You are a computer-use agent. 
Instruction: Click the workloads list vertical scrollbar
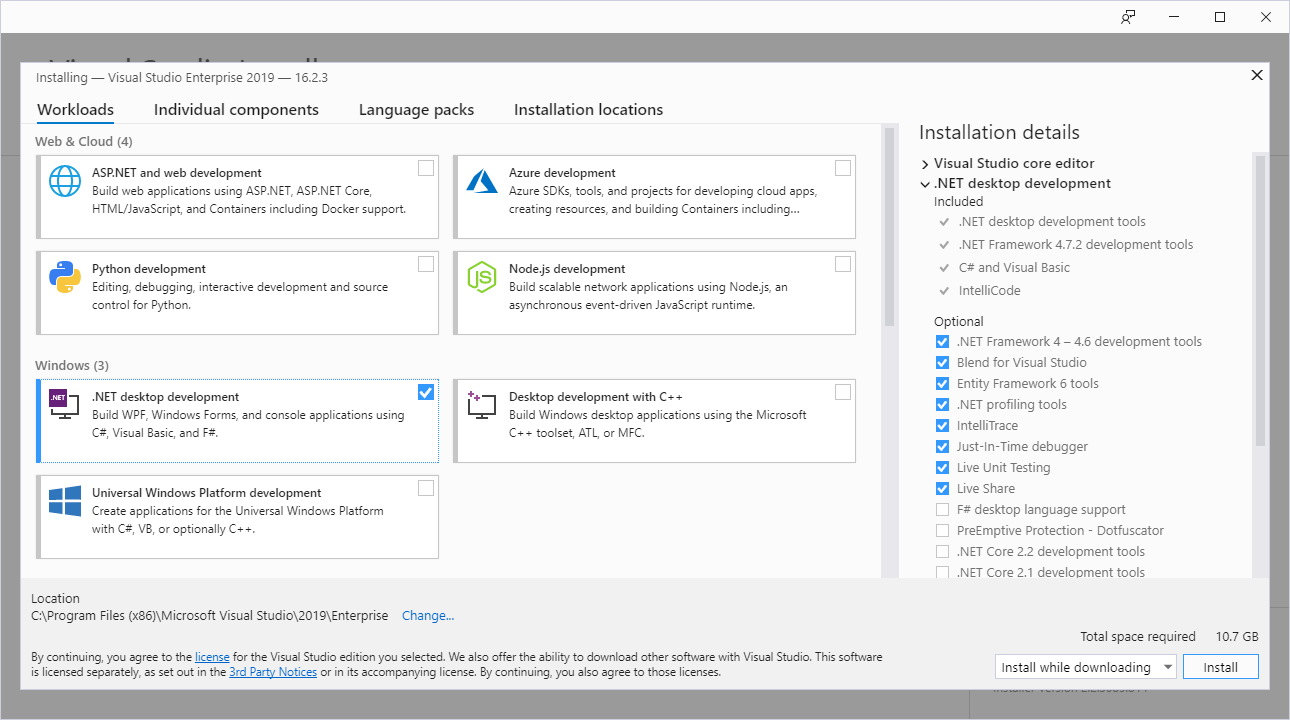(889, 227)
